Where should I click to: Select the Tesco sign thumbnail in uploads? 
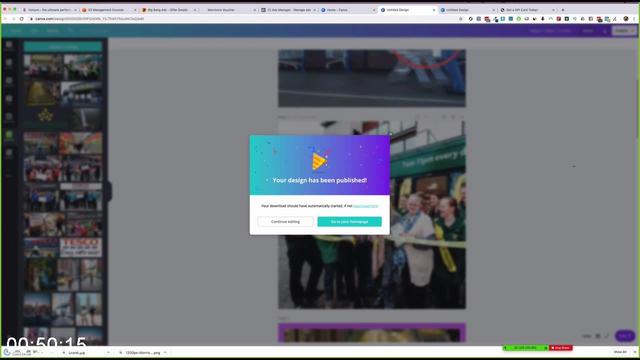[81, 247]
